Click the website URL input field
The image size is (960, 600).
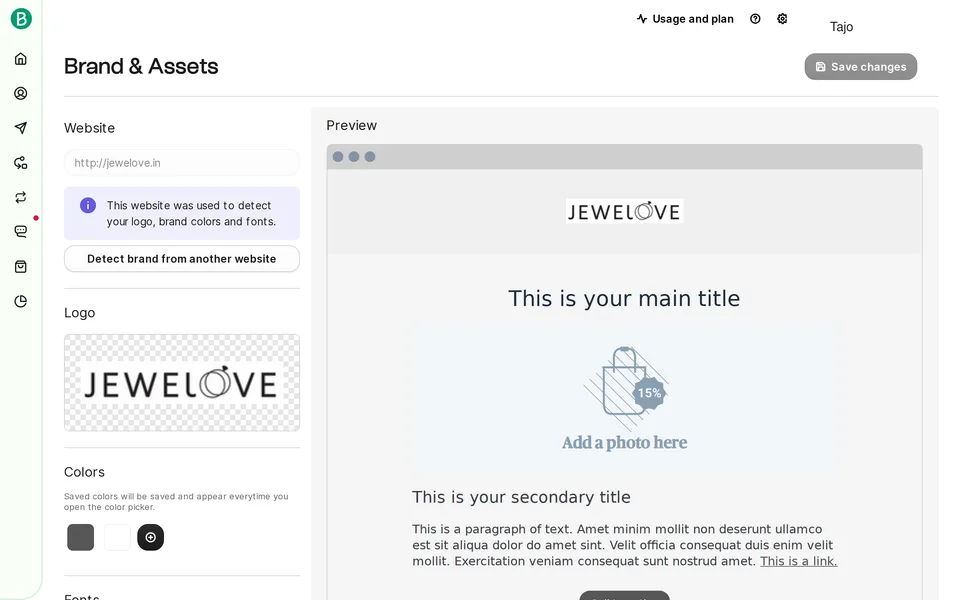click(182, 163)
